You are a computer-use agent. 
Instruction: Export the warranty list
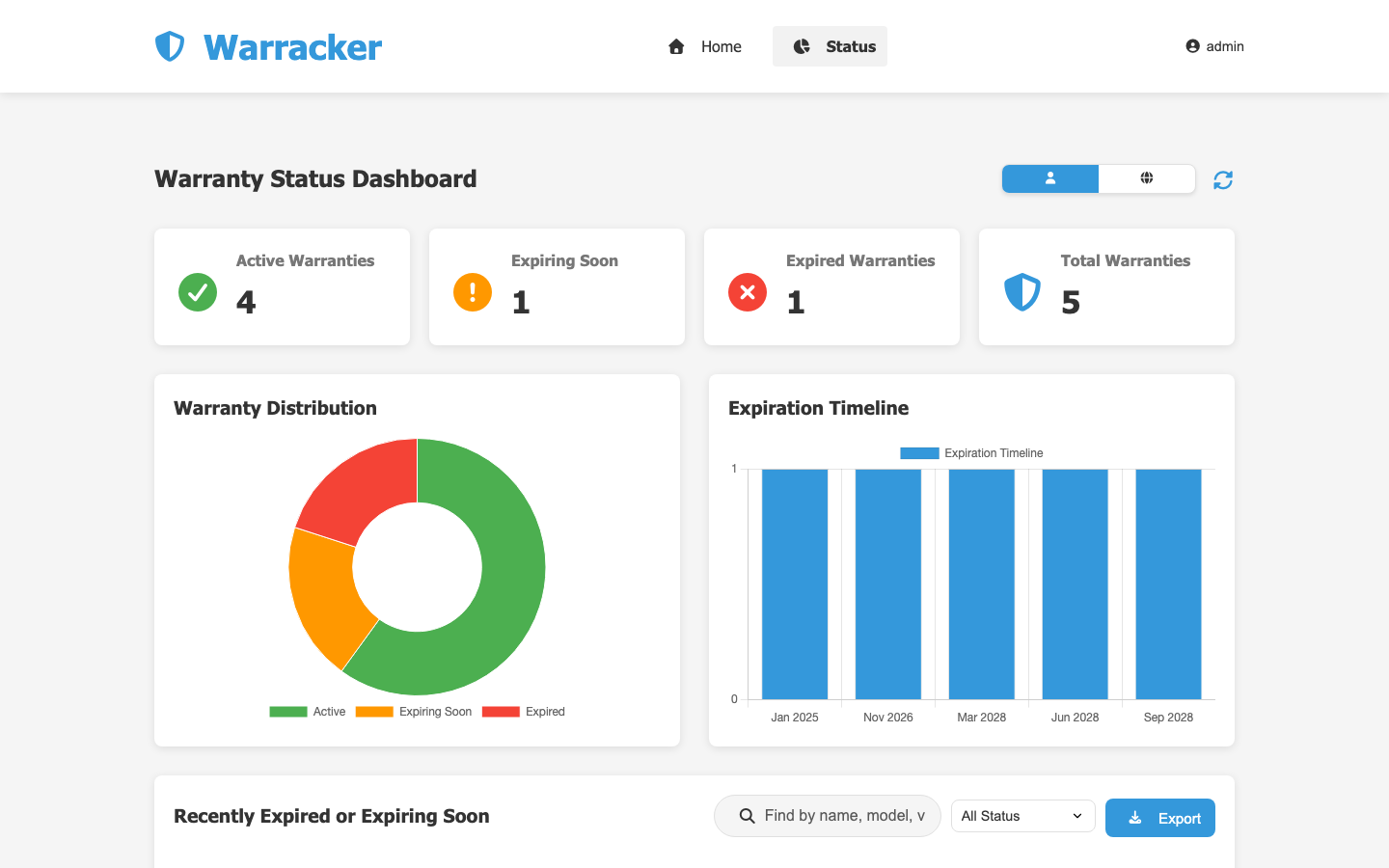1160,818
